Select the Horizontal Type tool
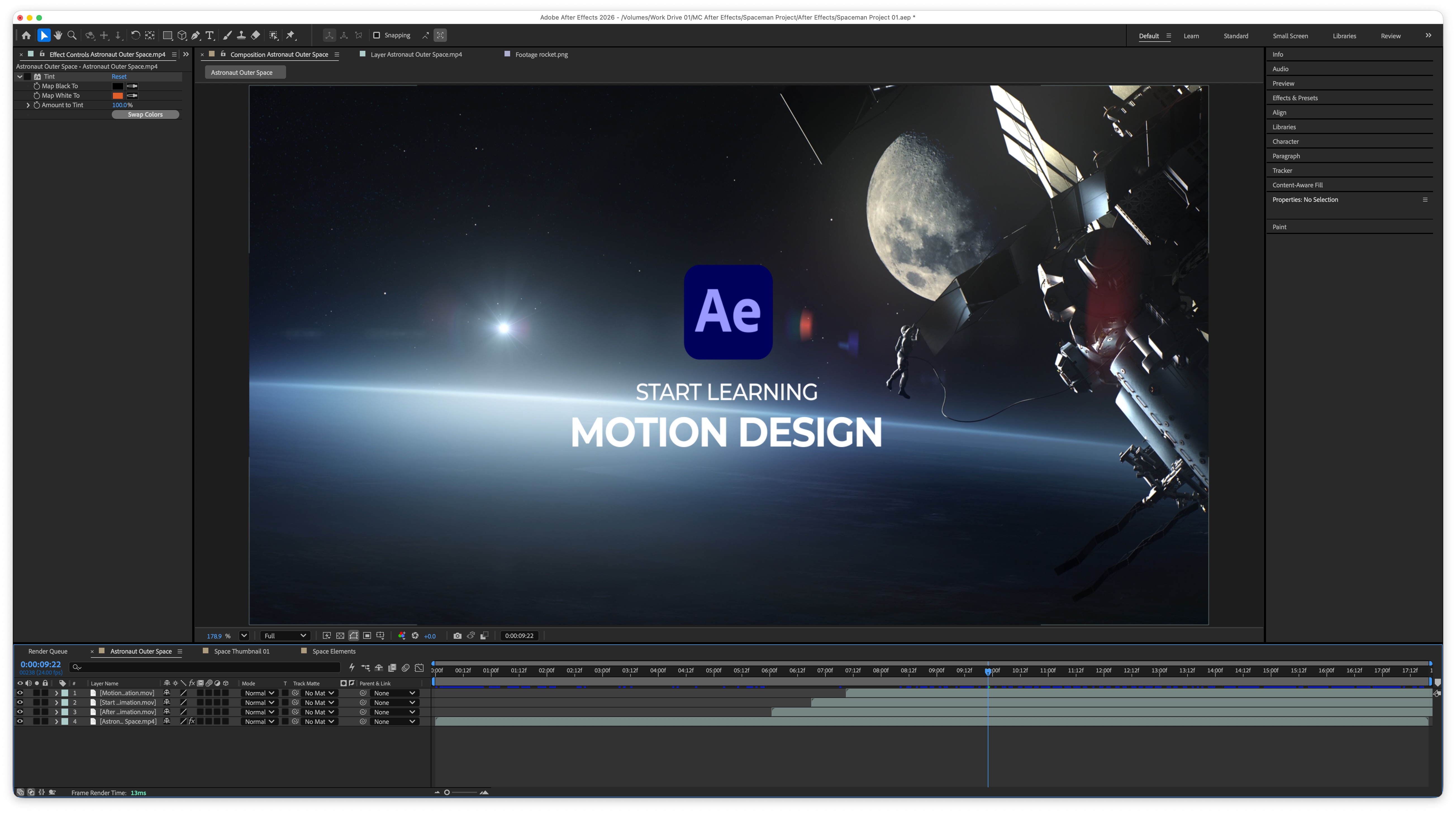 tap(210, 35)
